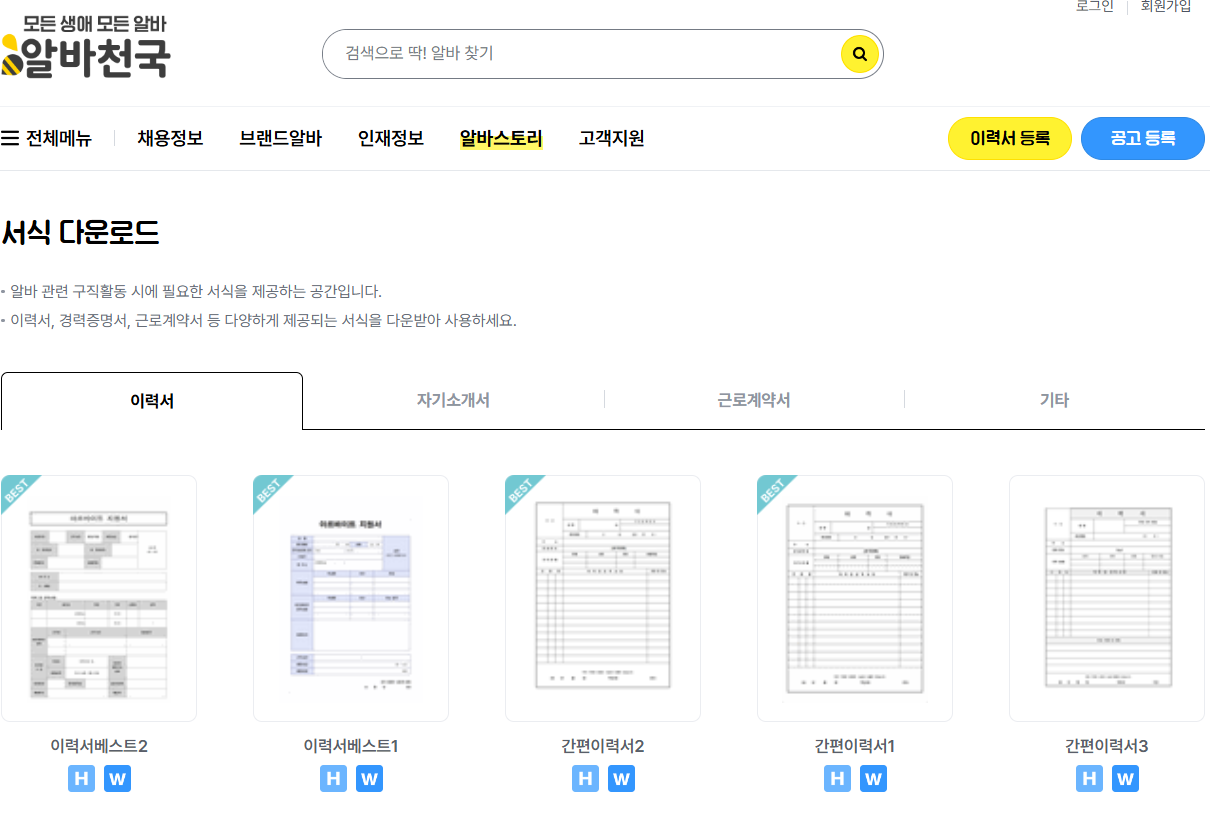This screenshot has height=816, width=1210.
Task: Switch to the 자기소개서 tab
Action: 453,399
